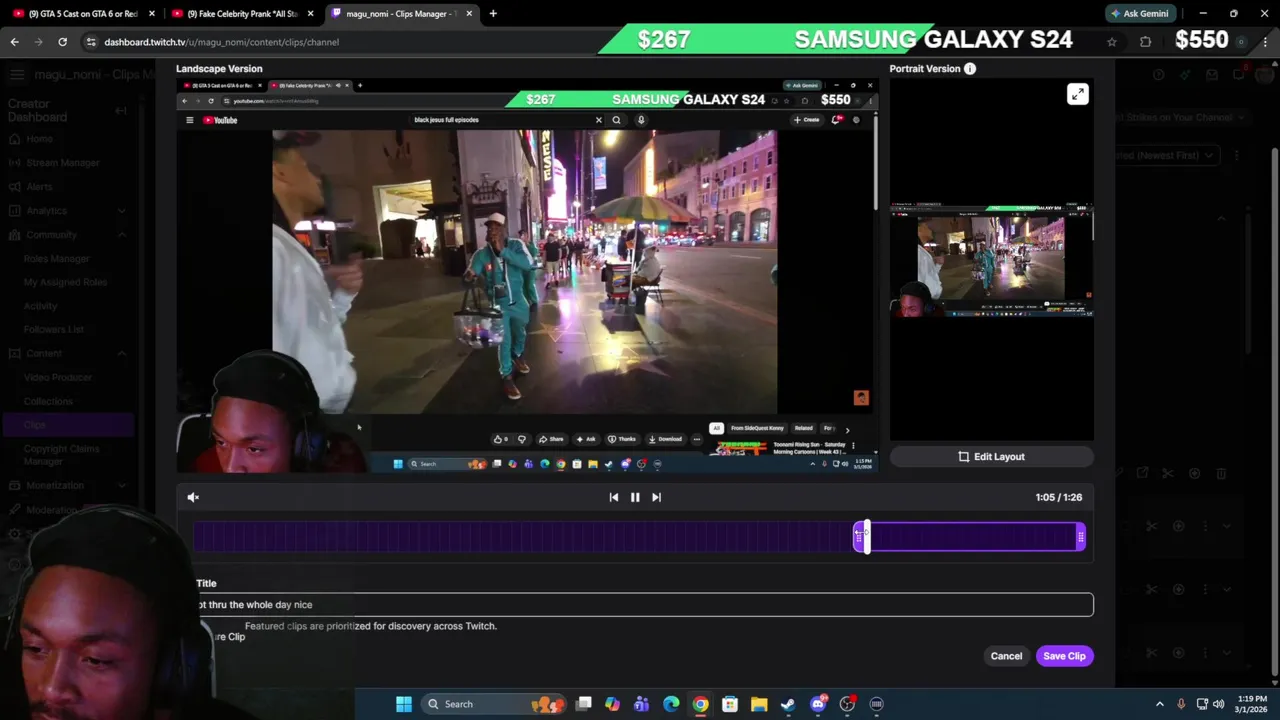The image size is (1280, 720).
Task: Open the Windows Start menu
Action: tap(403, 704)
